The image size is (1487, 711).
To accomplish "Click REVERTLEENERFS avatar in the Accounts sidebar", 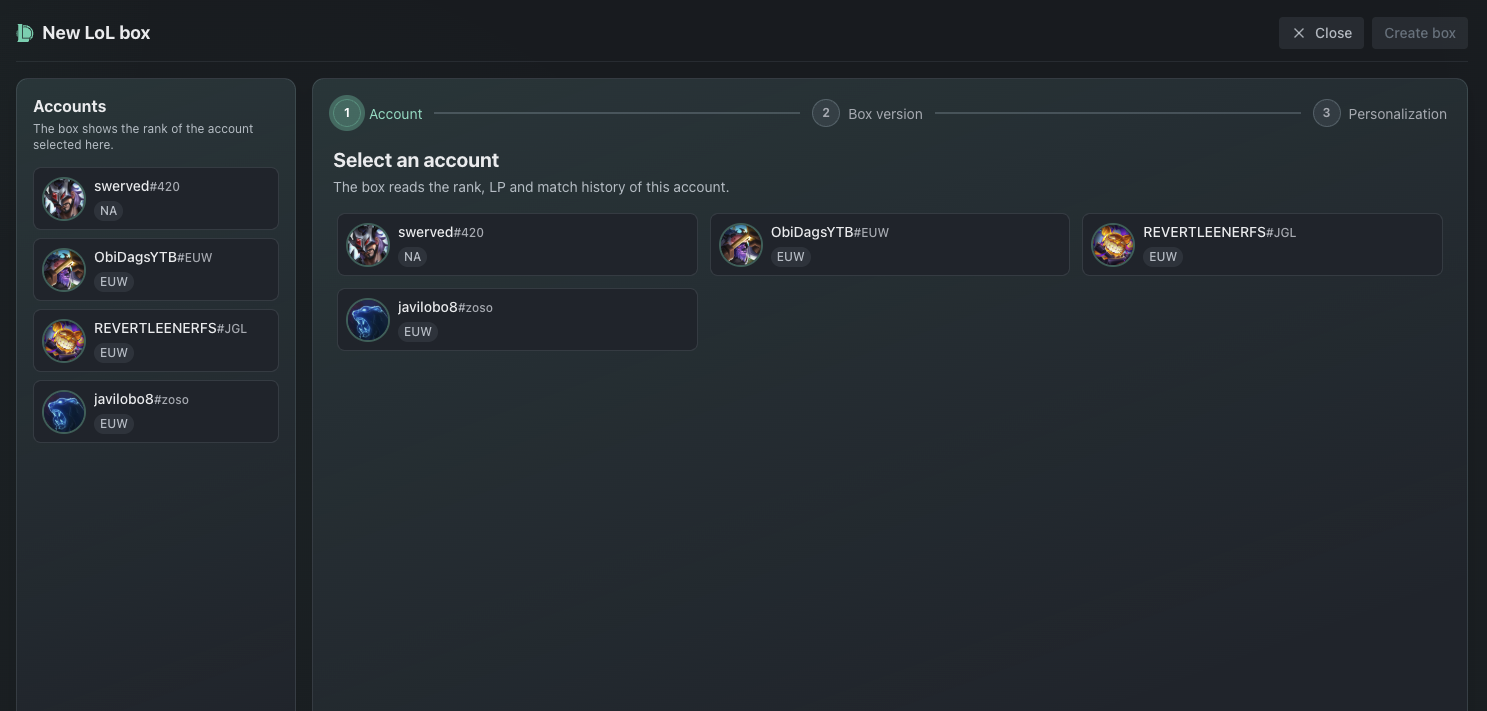I will (x=64, y=341).
